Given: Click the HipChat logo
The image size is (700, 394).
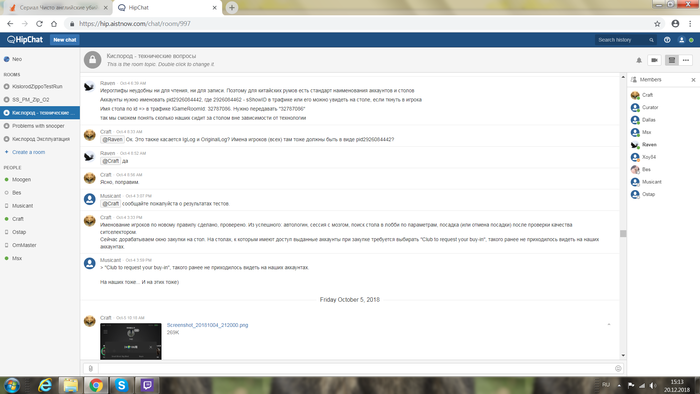Looking at the screenshot, I should pyautogui.click(x=25, y=40).
